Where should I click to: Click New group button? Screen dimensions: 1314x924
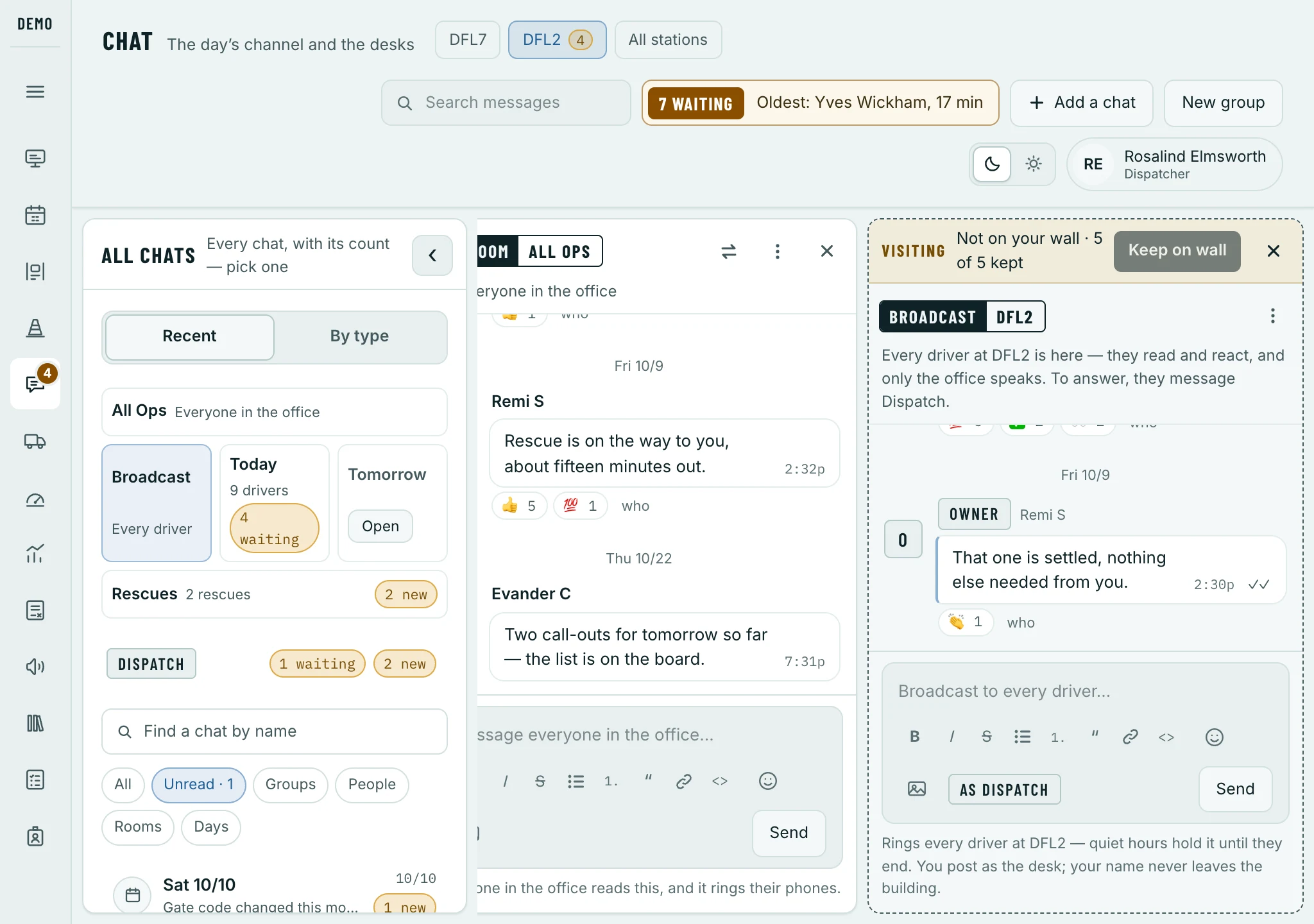[1224, 103]
